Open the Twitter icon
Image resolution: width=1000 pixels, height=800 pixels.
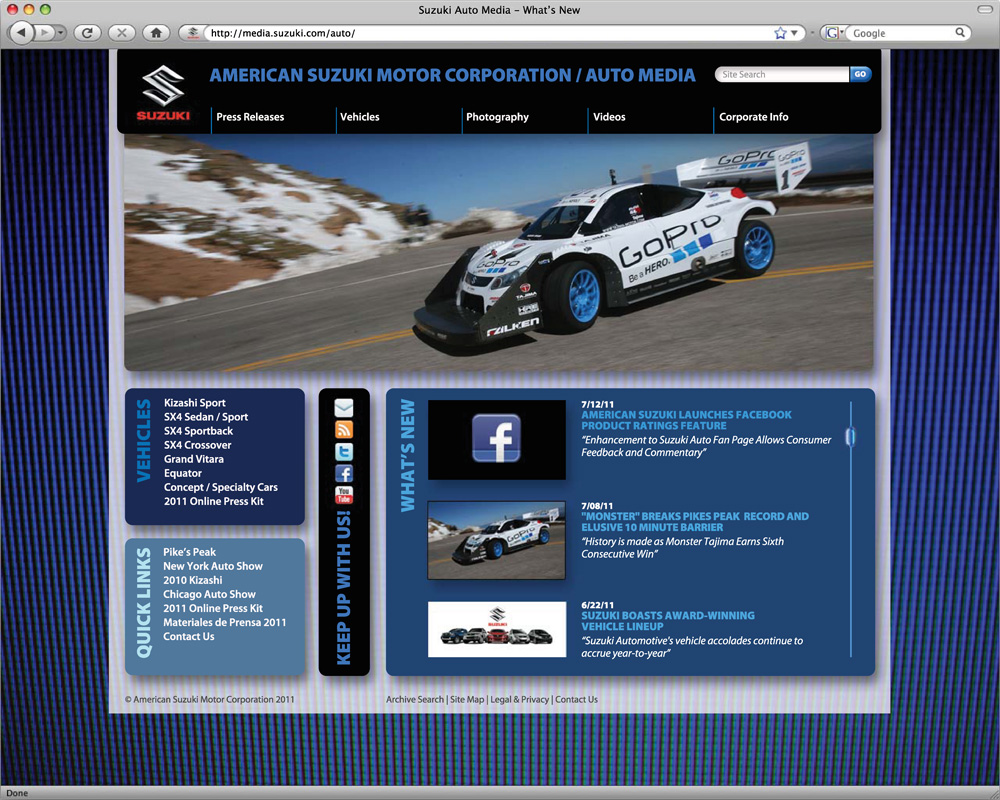(x=344, y=452)
